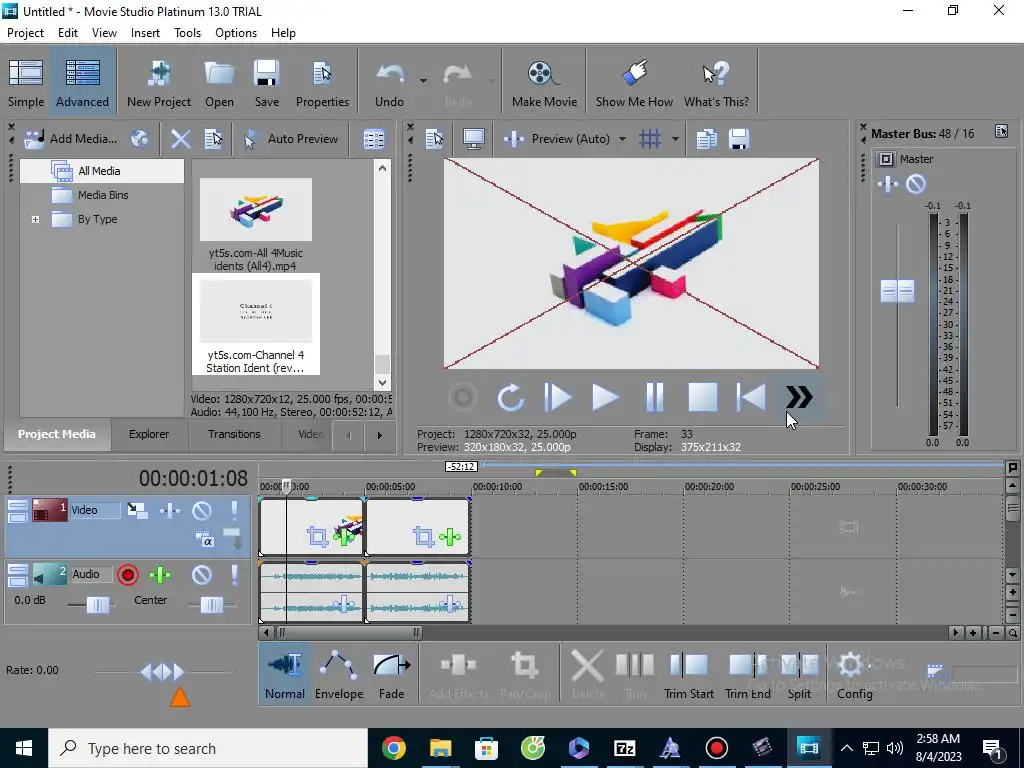Switch to Simple mode layout
The height and width of the screenshot is (768, 1024).
click(x=26, y=82)
